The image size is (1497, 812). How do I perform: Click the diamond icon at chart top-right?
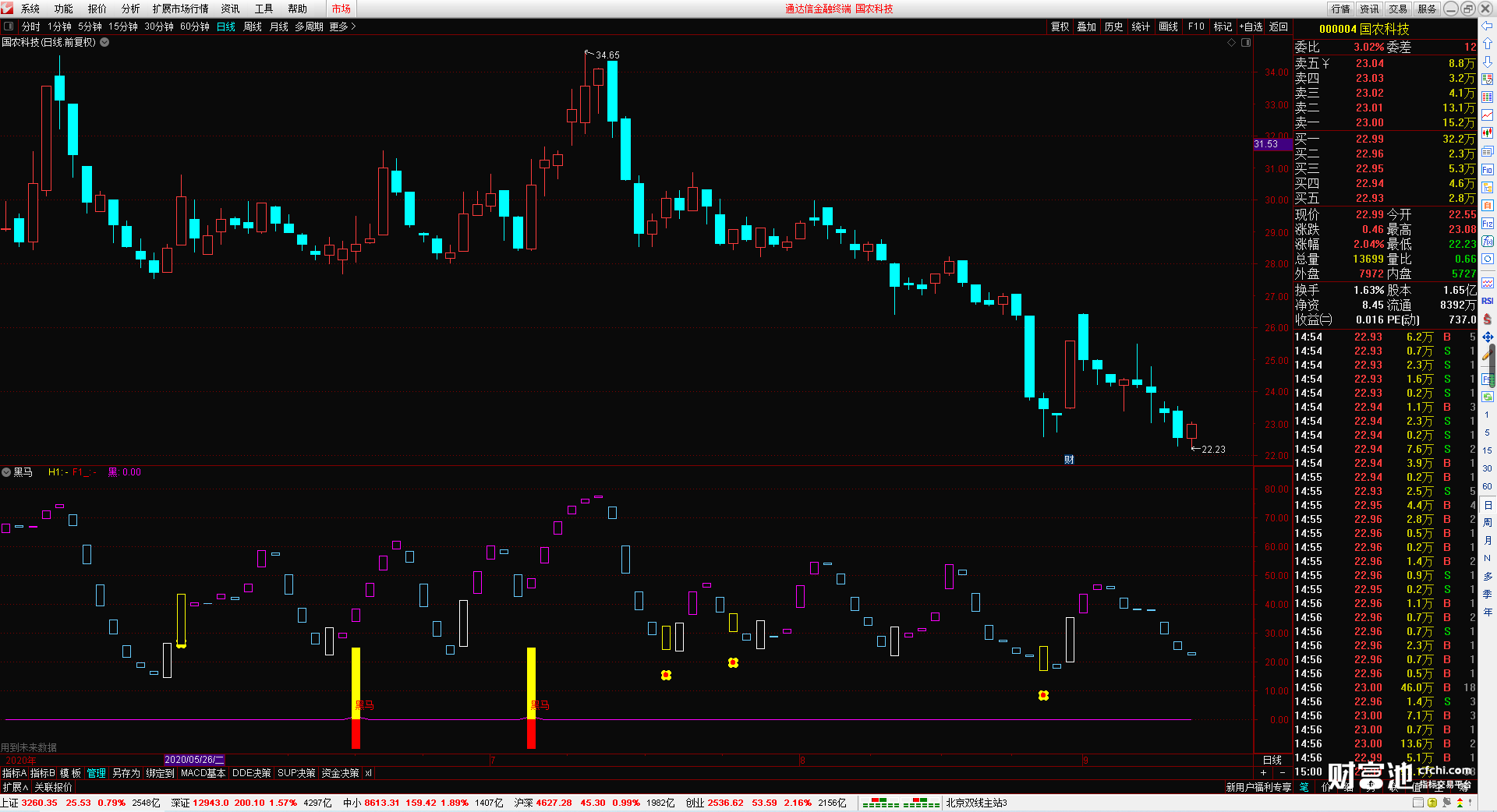point(1232,43)
